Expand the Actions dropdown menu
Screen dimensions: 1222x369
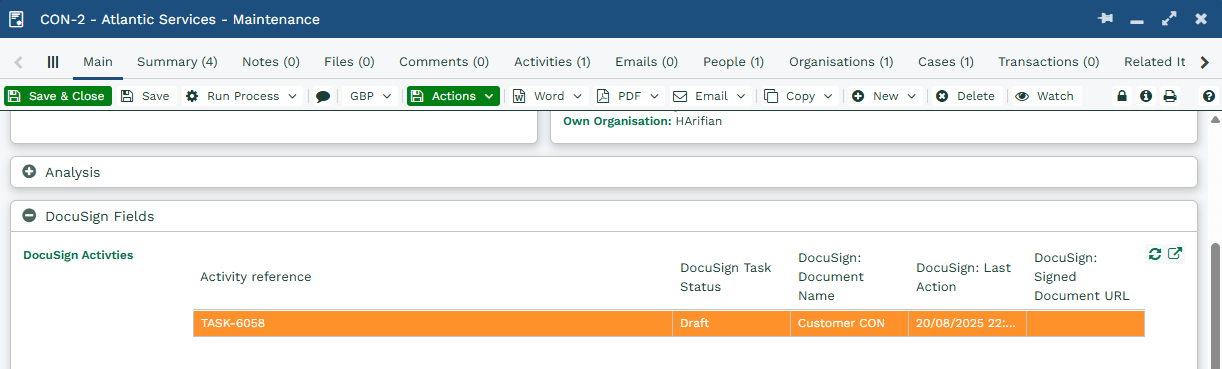(x=453, y=96)
